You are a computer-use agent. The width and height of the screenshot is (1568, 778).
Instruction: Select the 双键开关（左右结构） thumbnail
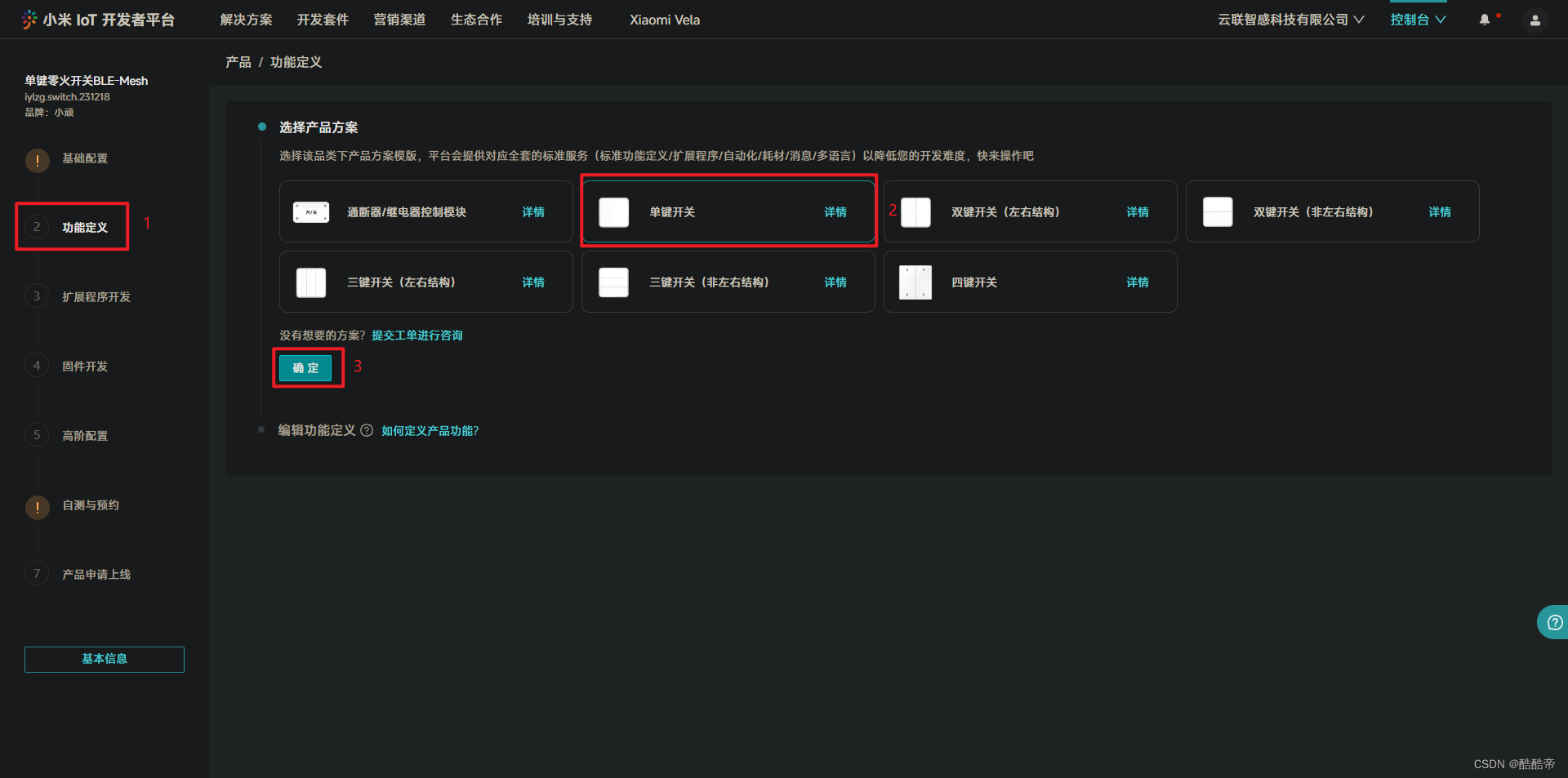coord(915,212)
